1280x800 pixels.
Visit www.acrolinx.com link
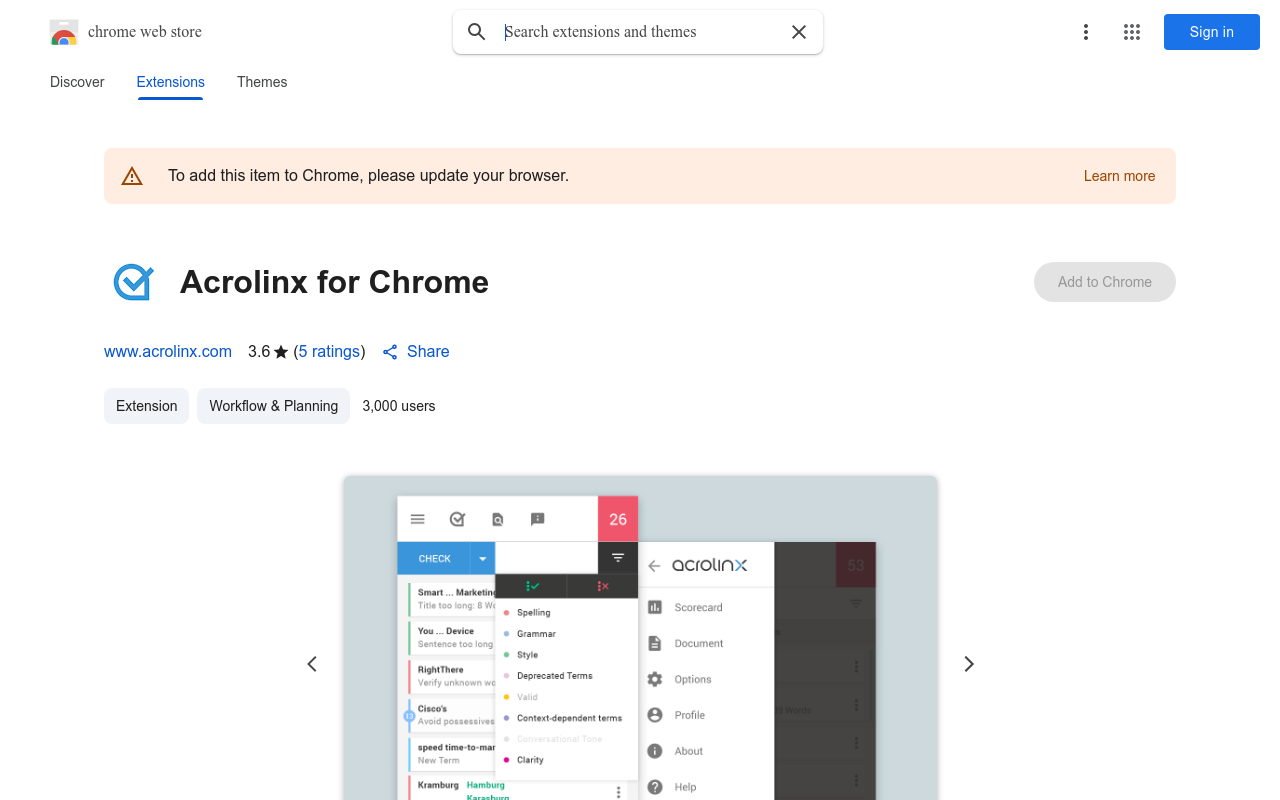click(168, 352)
